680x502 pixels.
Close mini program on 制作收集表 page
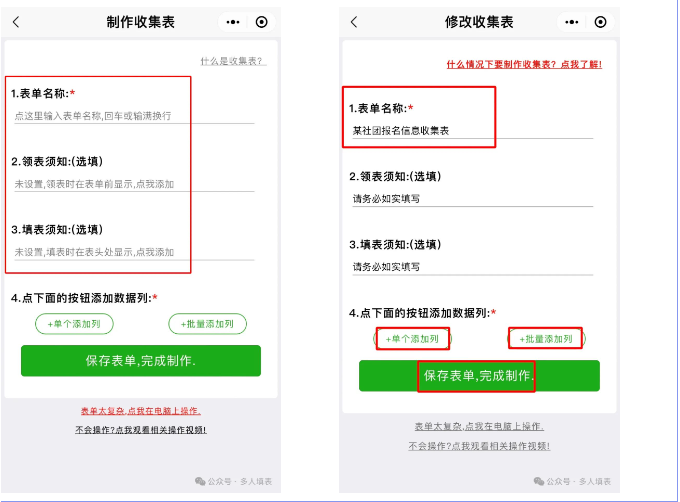click(x=262, y=22)
